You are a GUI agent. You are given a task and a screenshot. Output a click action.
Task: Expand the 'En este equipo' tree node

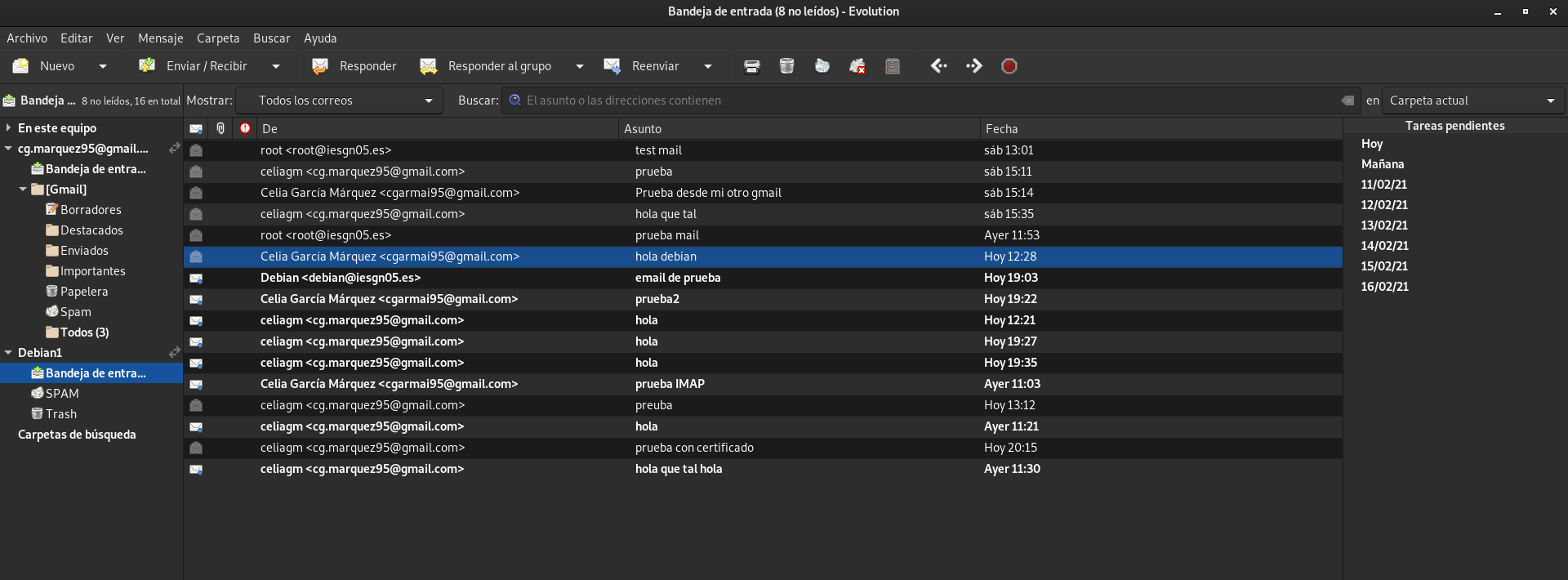tap(8, 128)
